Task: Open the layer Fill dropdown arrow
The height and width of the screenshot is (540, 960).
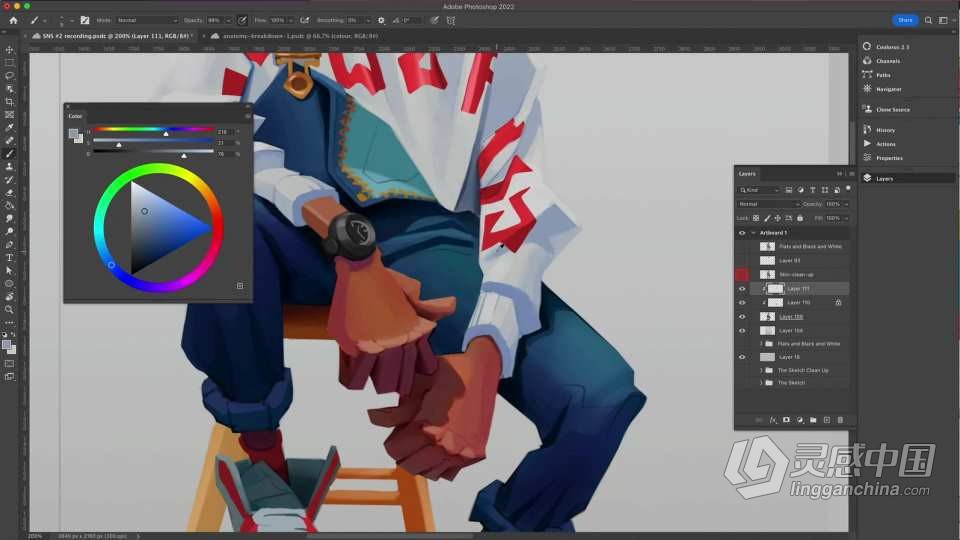Action: [x=847, y=218]
